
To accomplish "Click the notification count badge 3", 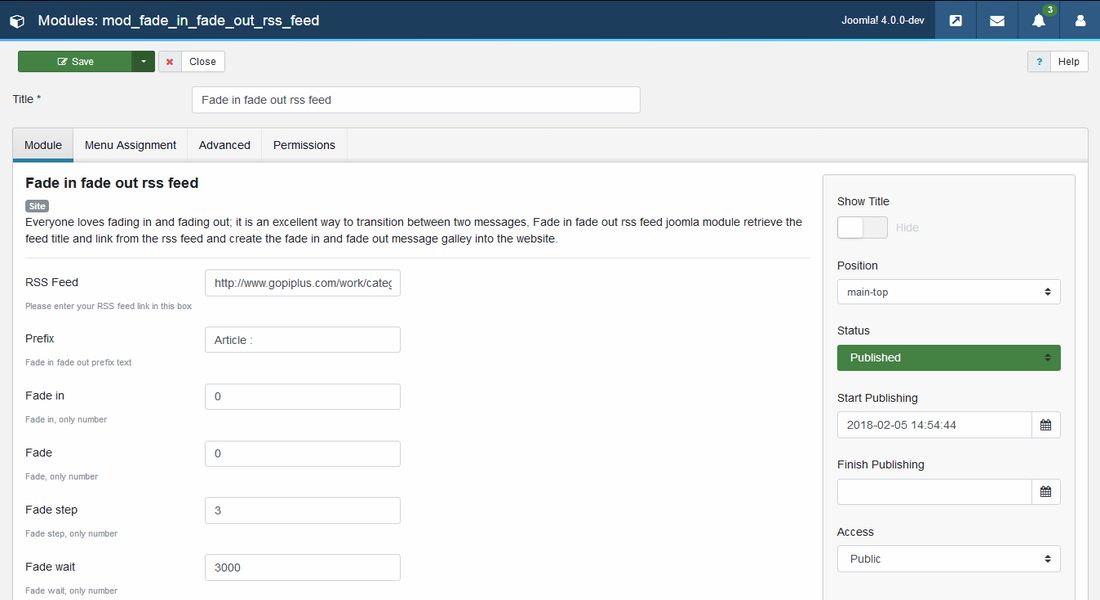I will point(1049,10).
